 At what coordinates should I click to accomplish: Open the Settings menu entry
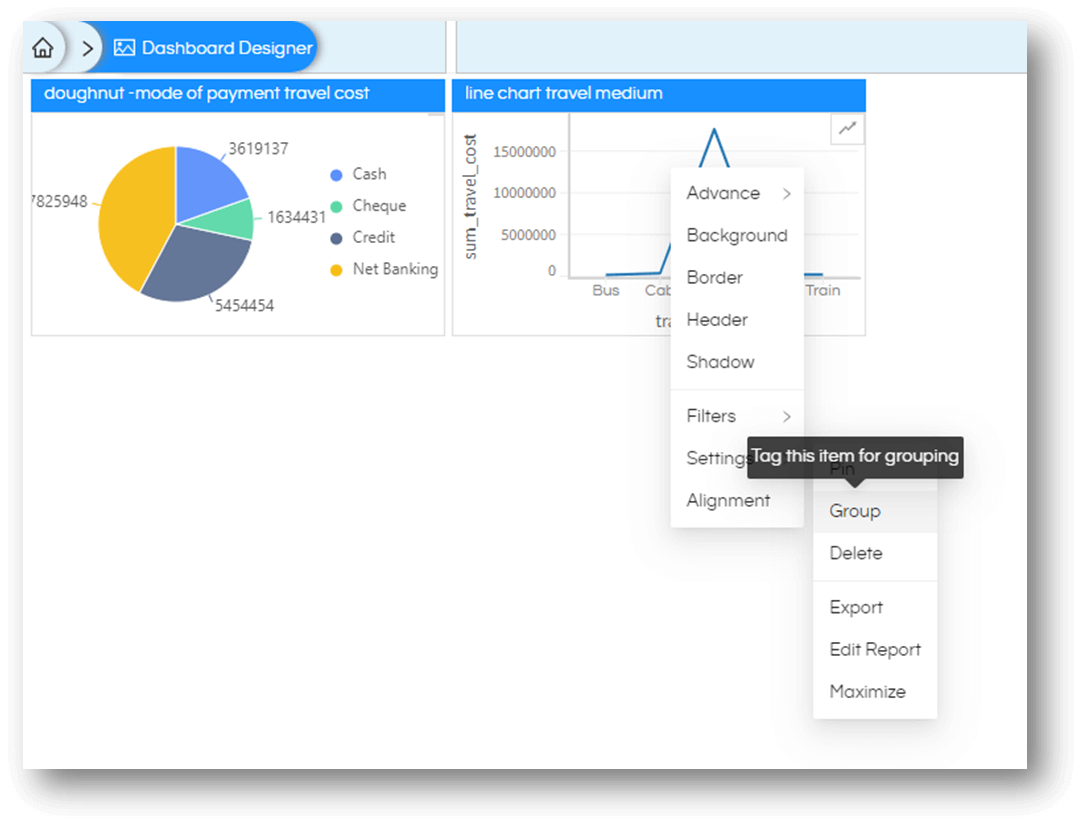716,458
